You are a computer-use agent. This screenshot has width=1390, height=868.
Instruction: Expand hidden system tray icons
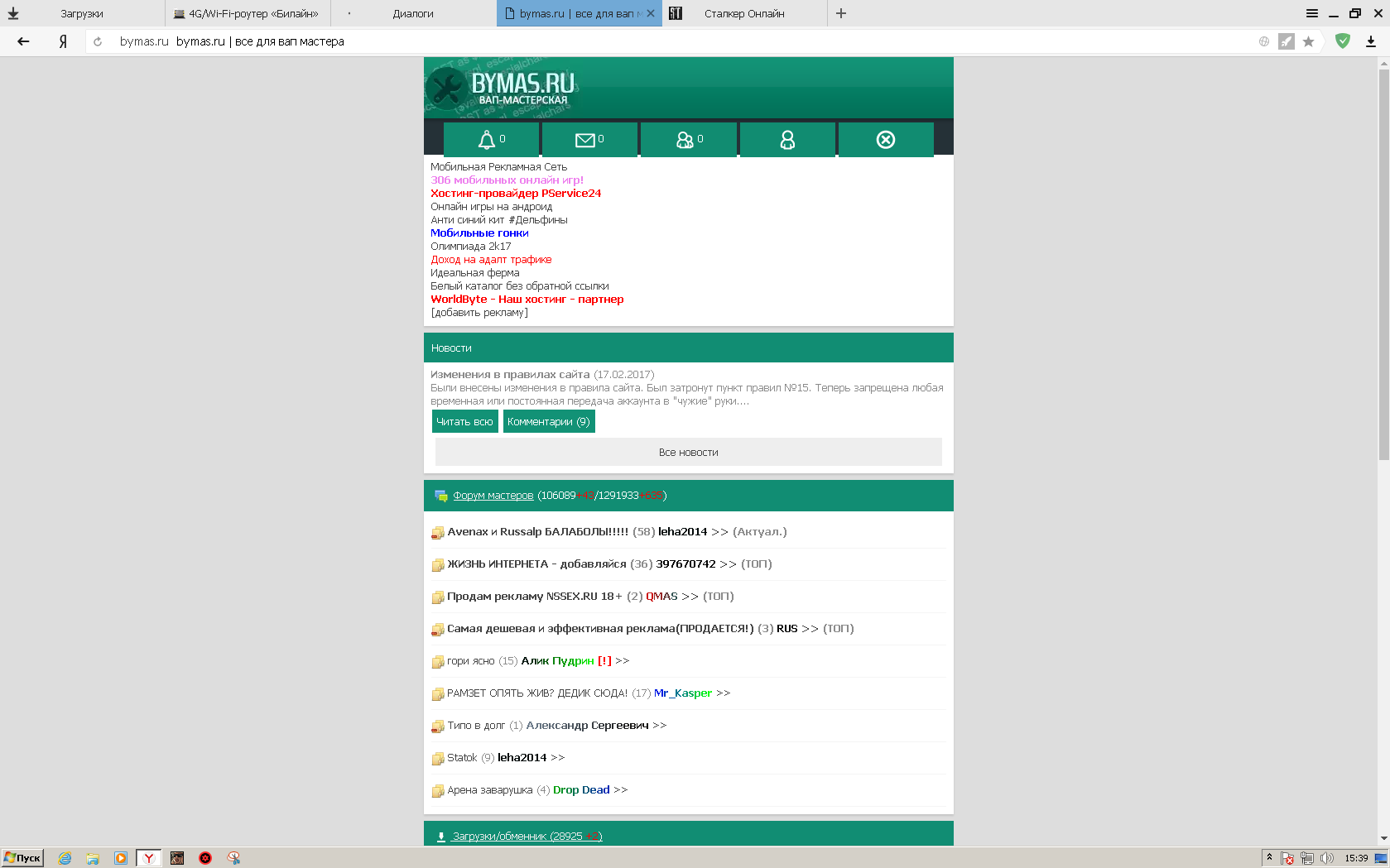[1269, 857]
